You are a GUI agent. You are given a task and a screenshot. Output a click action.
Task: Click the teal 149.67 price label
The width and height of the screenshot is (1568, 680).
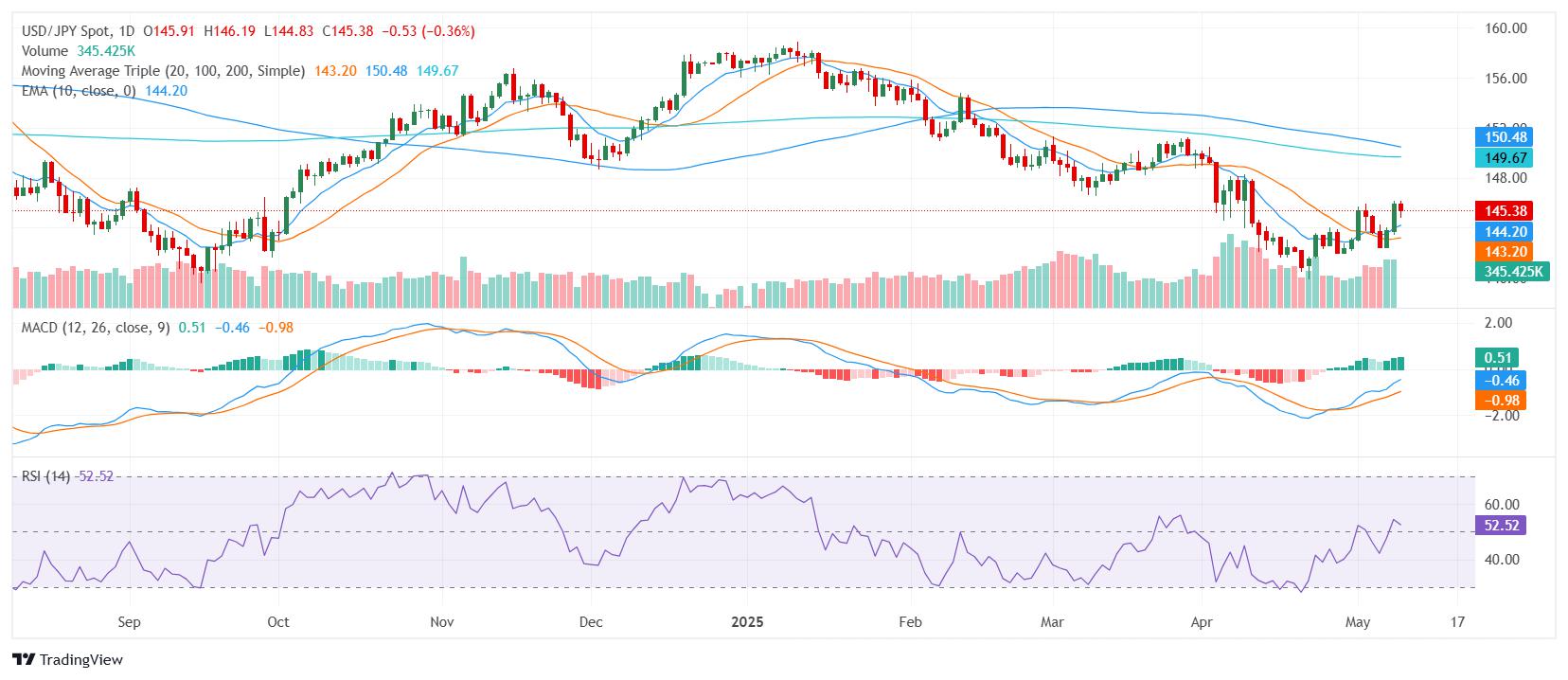[x=1504, y=158]
